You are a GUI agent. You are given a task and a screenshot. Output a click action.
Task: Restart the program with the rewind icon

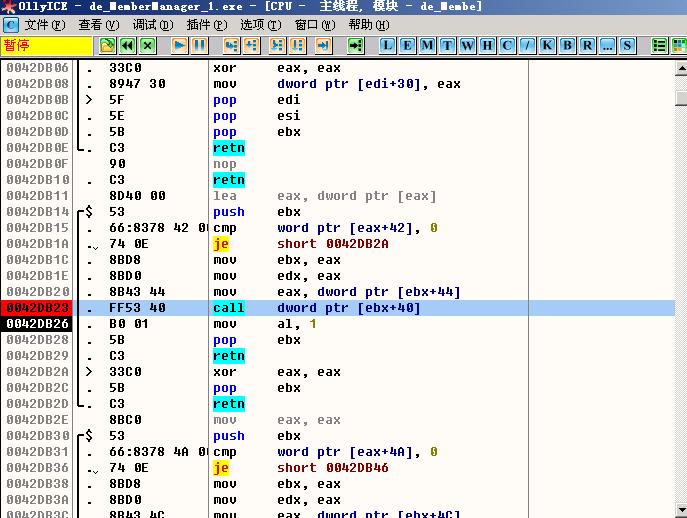click(x=128, y=45)
